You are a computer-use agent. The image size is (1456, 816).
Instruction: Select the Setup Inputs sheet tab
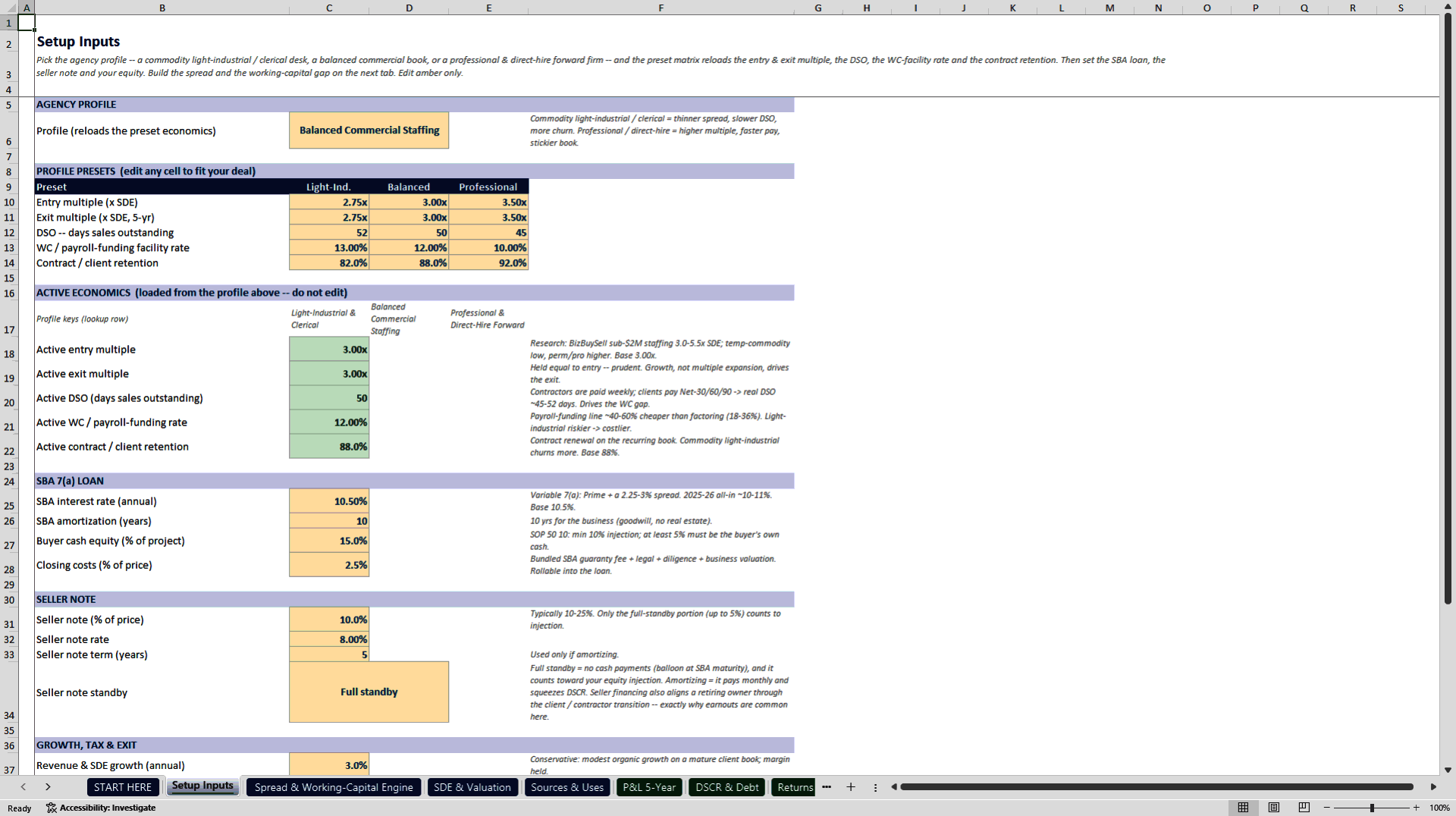202,786
